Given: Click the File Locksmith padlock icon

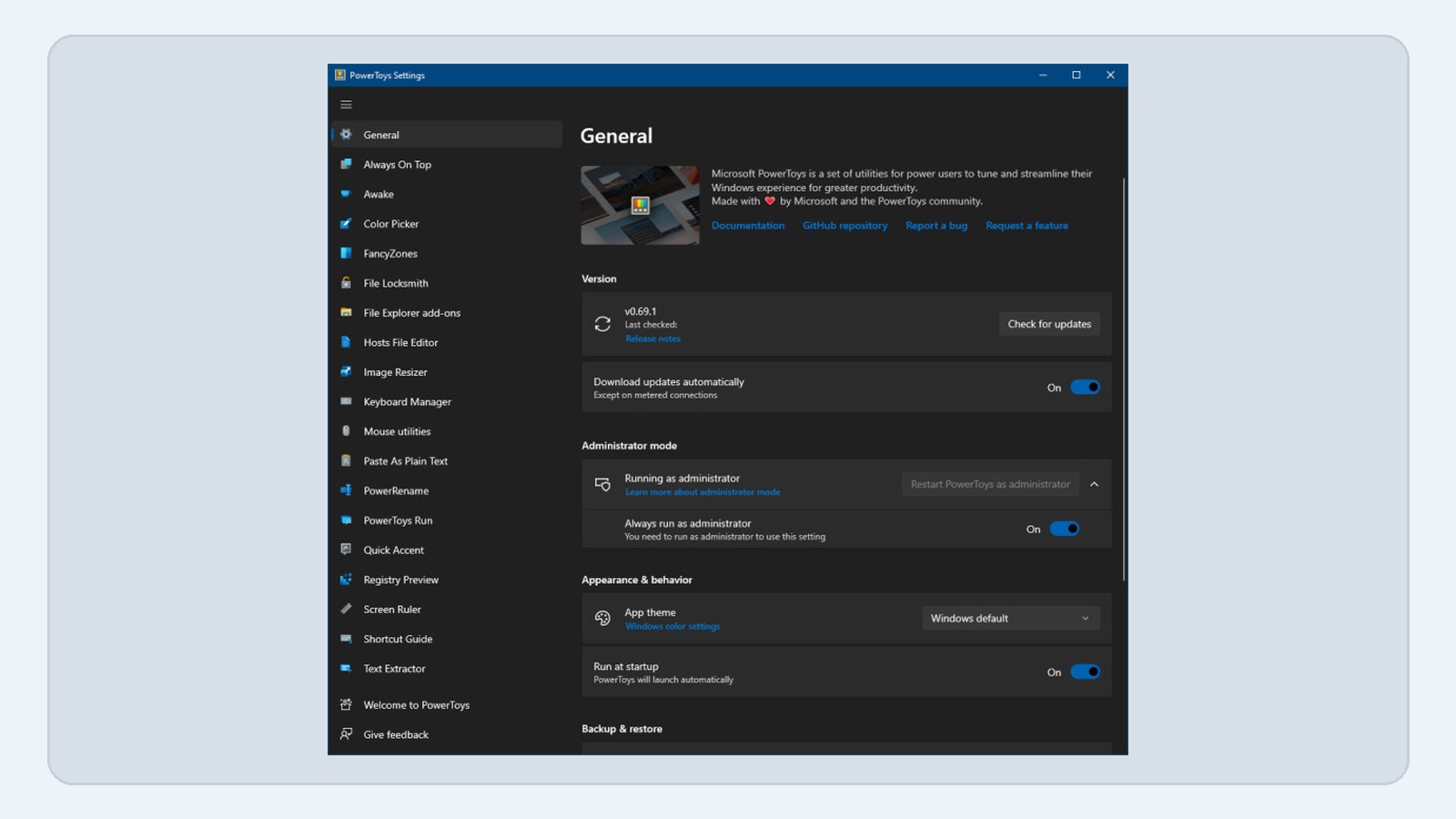Looking at the screenshot, I should point(346,283).
